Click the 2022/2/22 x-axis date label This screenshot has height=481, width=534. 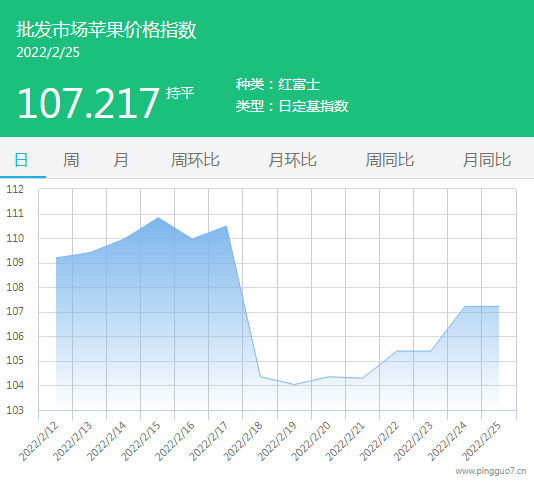click(x=379, y=441)
